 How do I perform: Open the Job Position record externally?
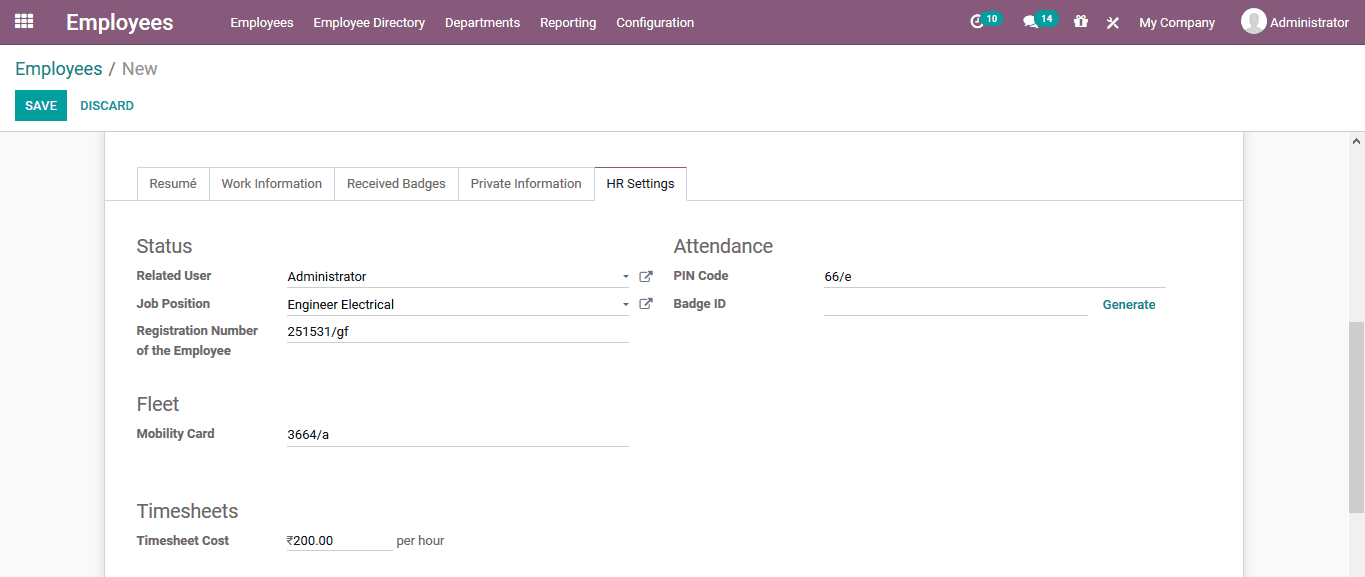pos(646,303)
